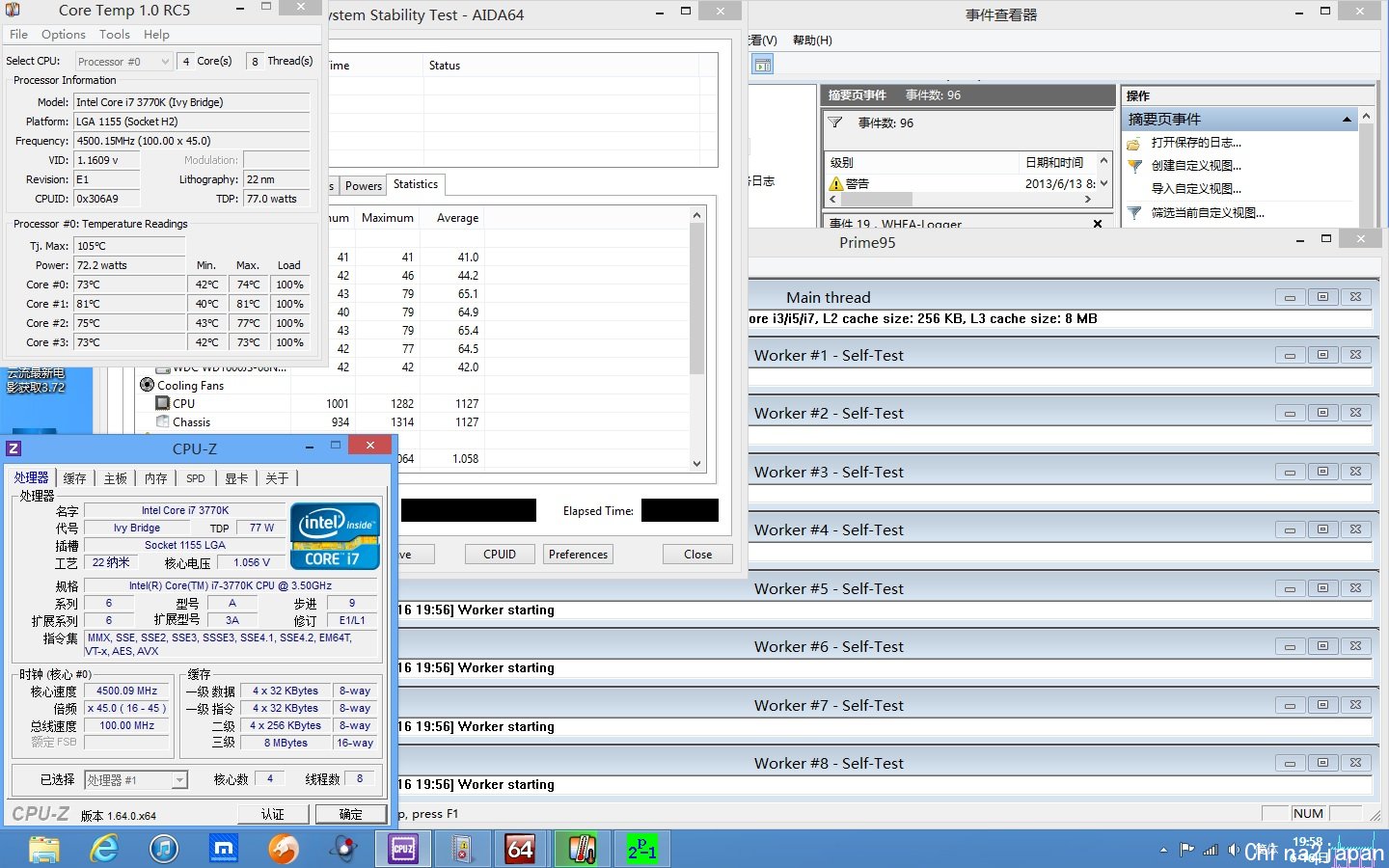Open the Help menu in Core Temp
Screen dimensions: 1389x868
(156, 35)
